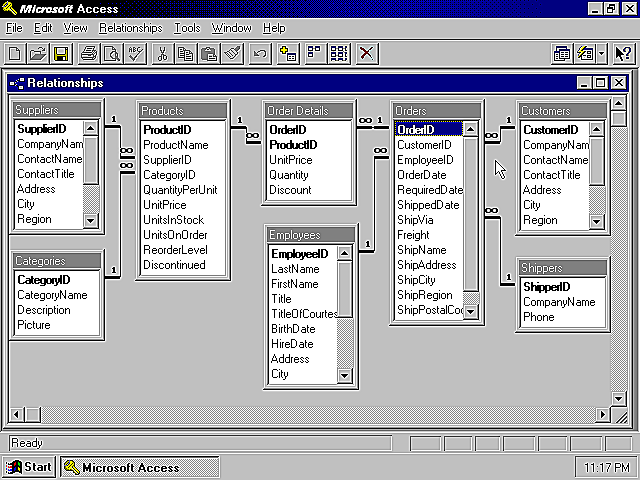Open the Edit menu
The height and width of the screenshot is (480, 640).
click(43, 28)
